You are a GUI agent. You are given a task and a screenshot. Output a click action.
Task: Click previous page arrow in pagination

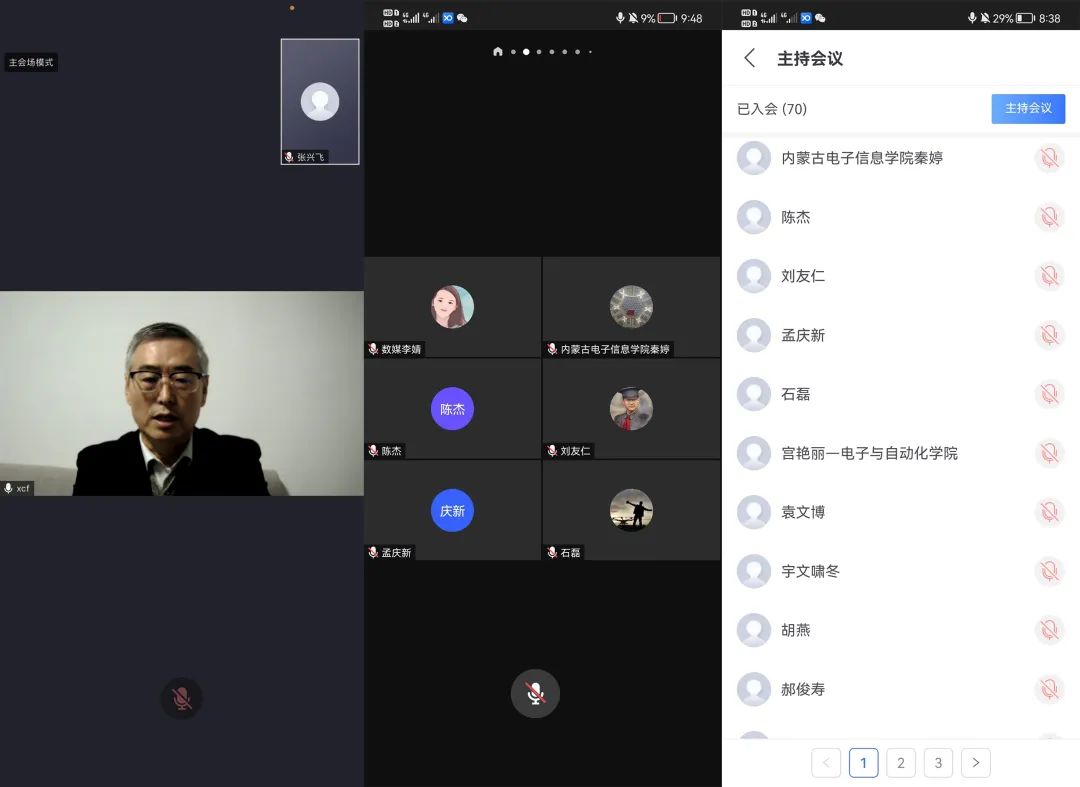pyautogui.click(x=826, y=763)
